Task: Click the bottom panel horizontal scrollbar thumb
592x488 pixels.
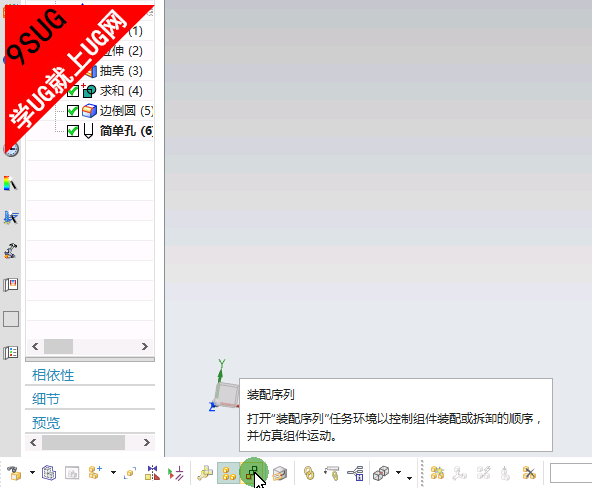Action: coord(83,442)
